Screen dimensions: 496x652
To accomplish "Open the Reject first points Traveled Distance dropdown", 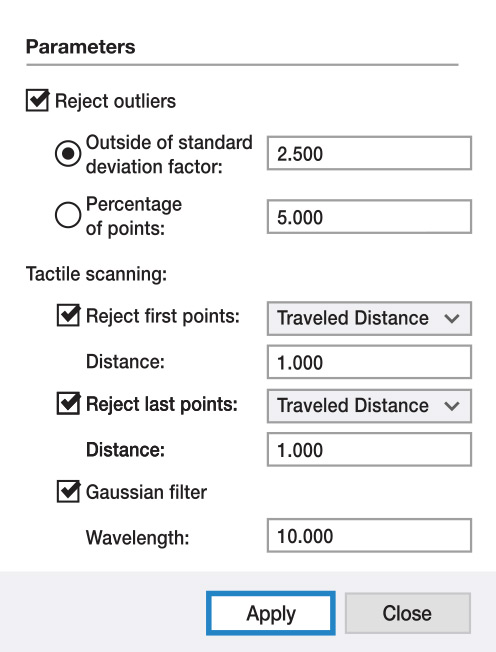I will [x=369, y=319].
